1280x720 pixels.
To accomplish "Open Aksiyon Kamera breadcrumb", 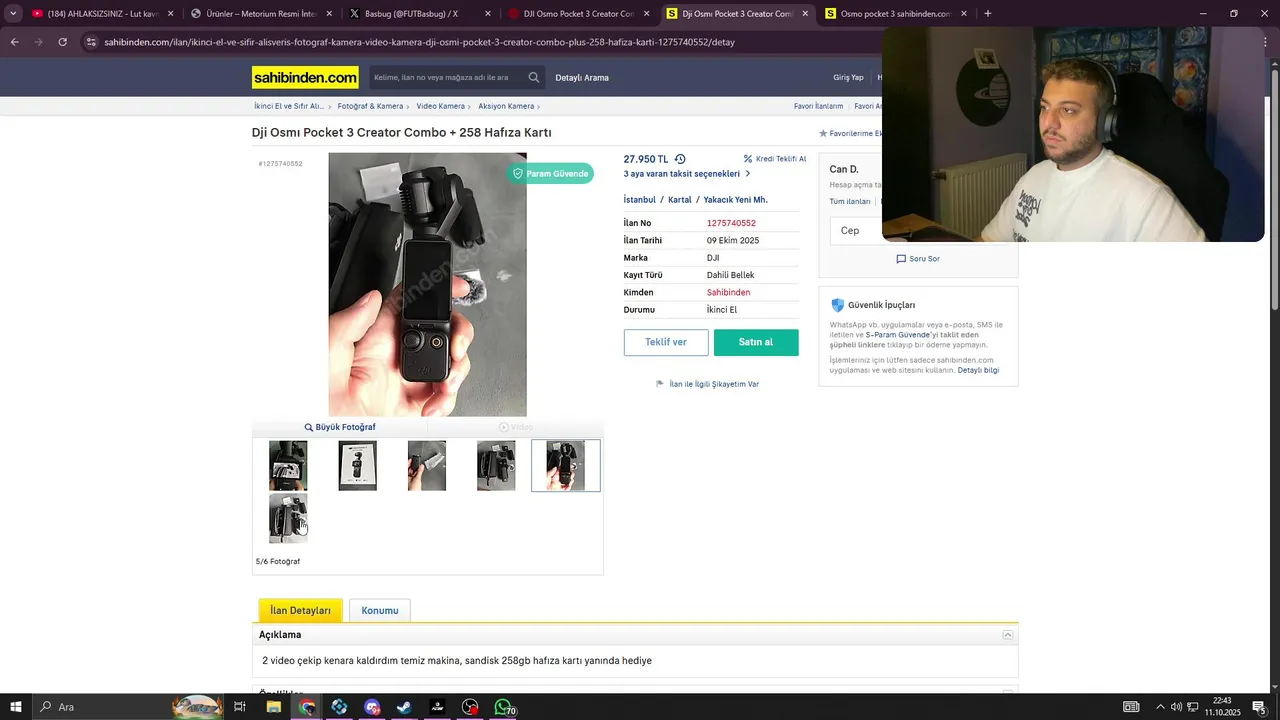I will pos(506,106).
